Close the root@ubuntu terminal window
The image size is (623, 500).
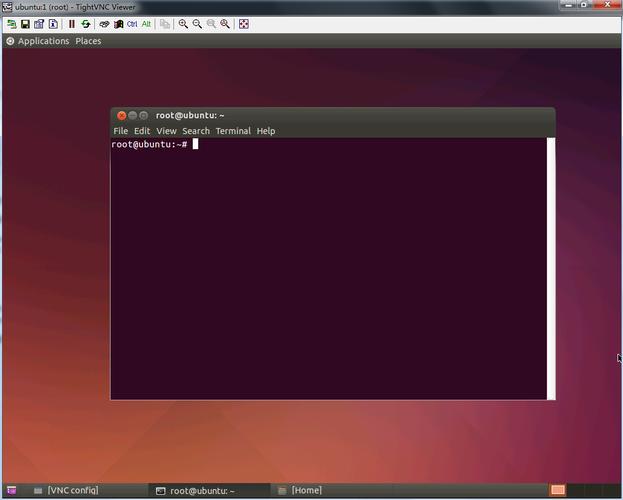[x=122, y=115]
